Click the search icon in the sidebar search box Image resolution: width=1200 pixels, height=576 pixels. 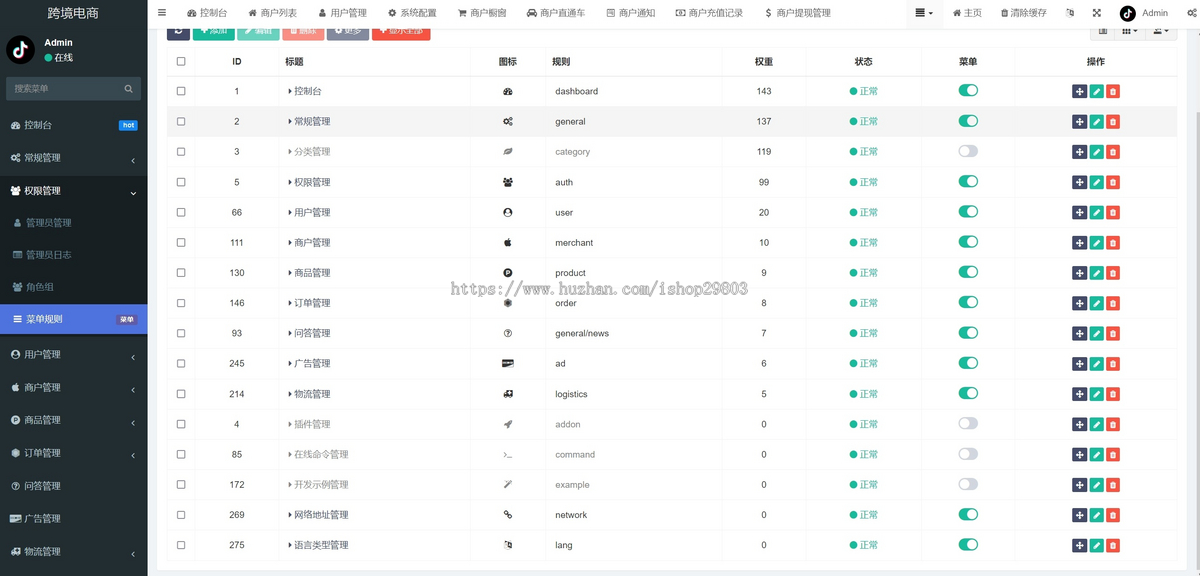[x=128, y=89]
